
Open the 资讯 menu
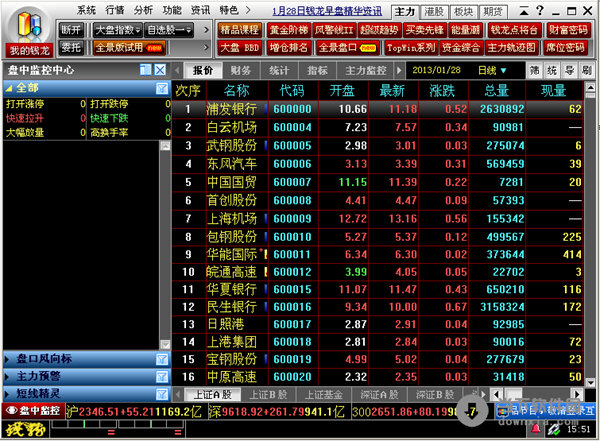click(x=201, y=10)
